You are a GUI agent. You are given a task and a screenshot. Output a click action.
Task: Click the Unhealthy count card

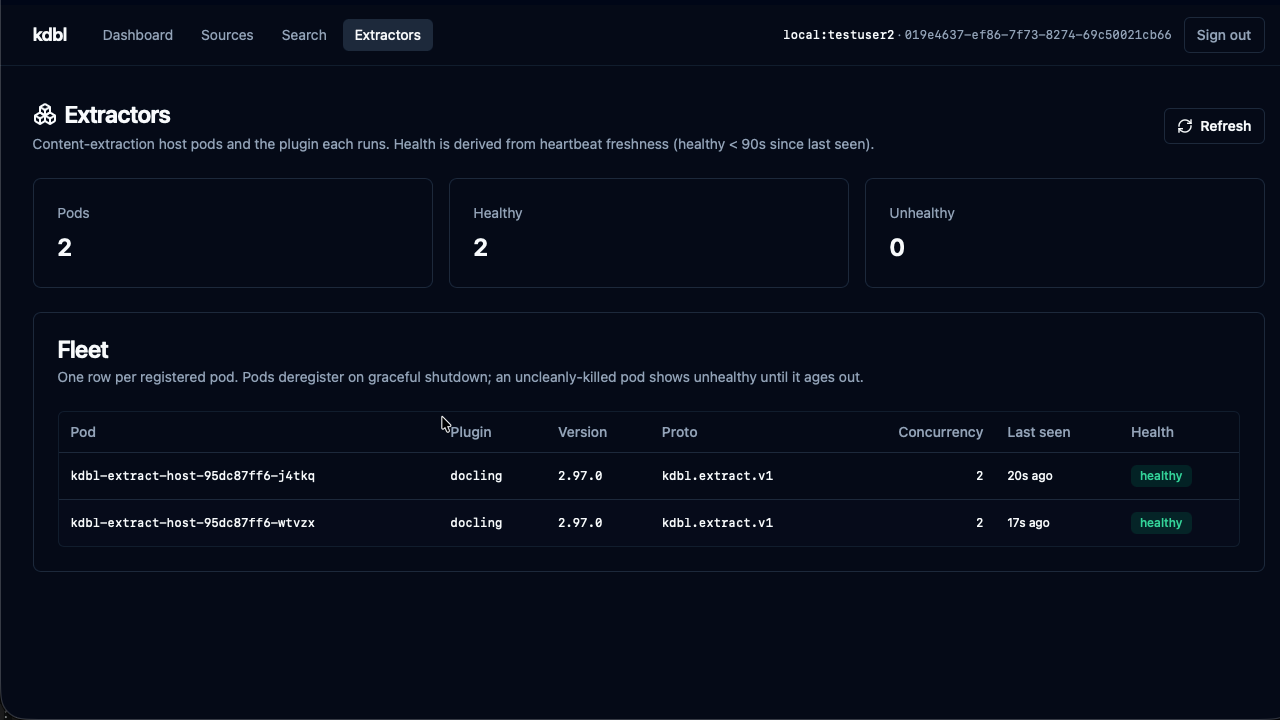pyautogui.click(x=1065, y=233)
